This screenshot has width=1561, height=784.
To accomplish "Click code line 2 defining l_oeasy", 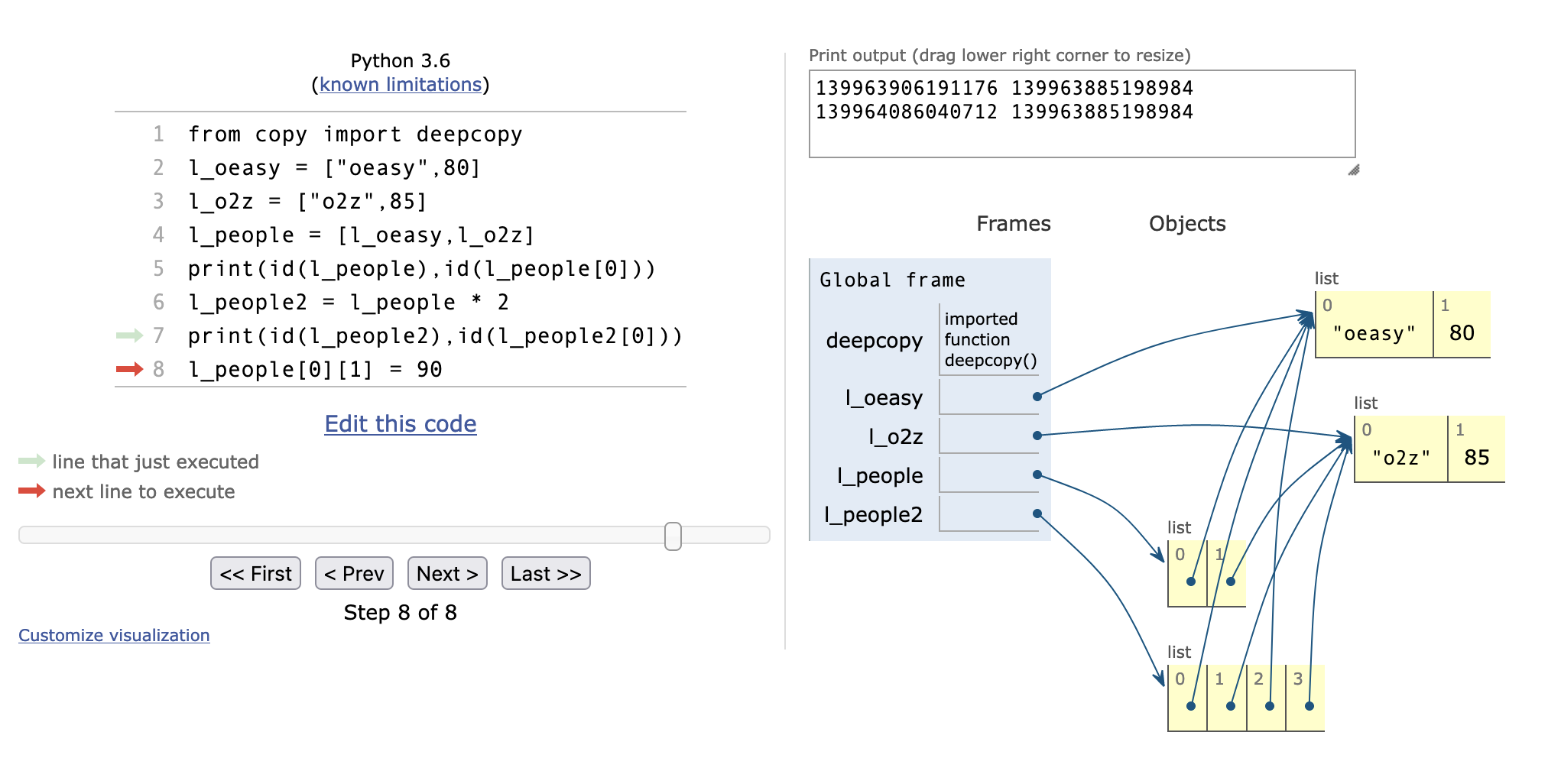I will (335, 167).
